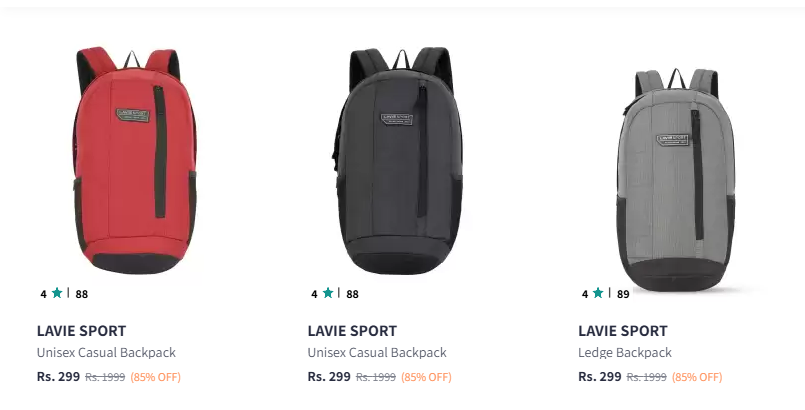Select the 89 ratings count under grey backpack

pyautogui.click(x=623, y=294)
